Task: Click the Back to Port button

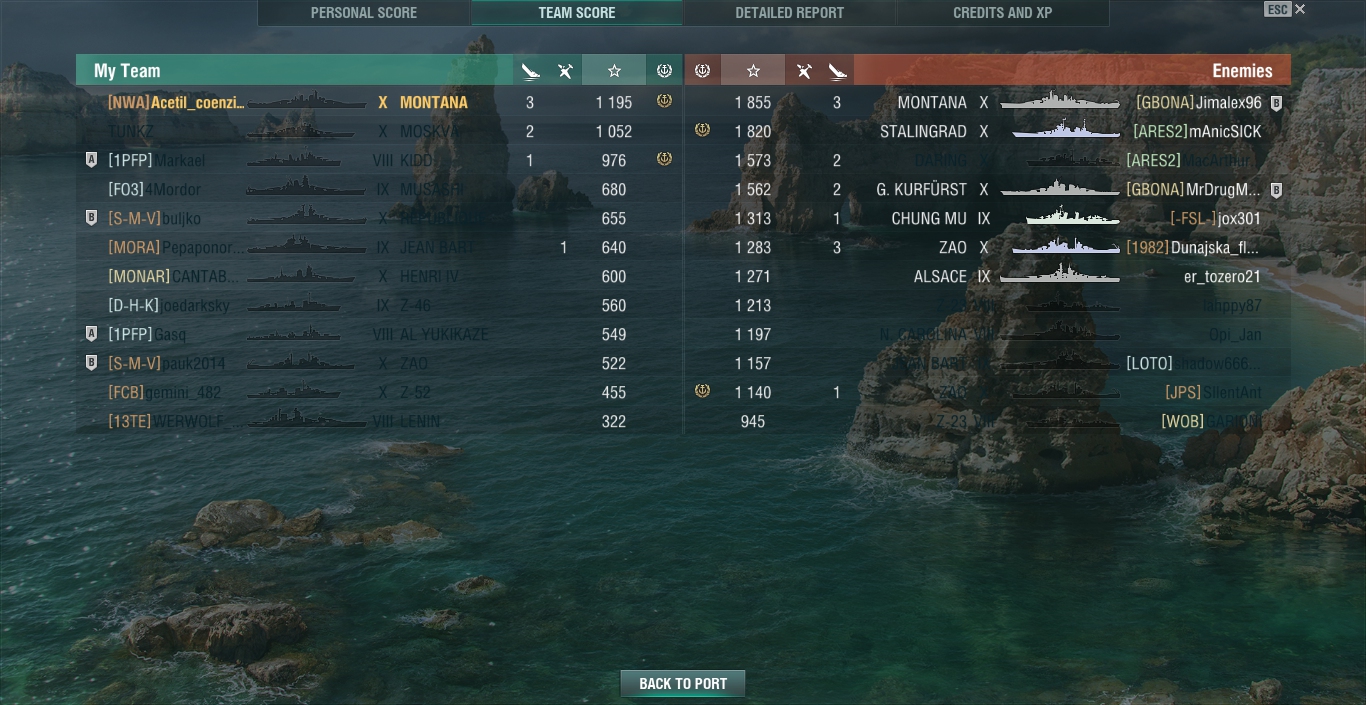Action: [x=683, y=684]
